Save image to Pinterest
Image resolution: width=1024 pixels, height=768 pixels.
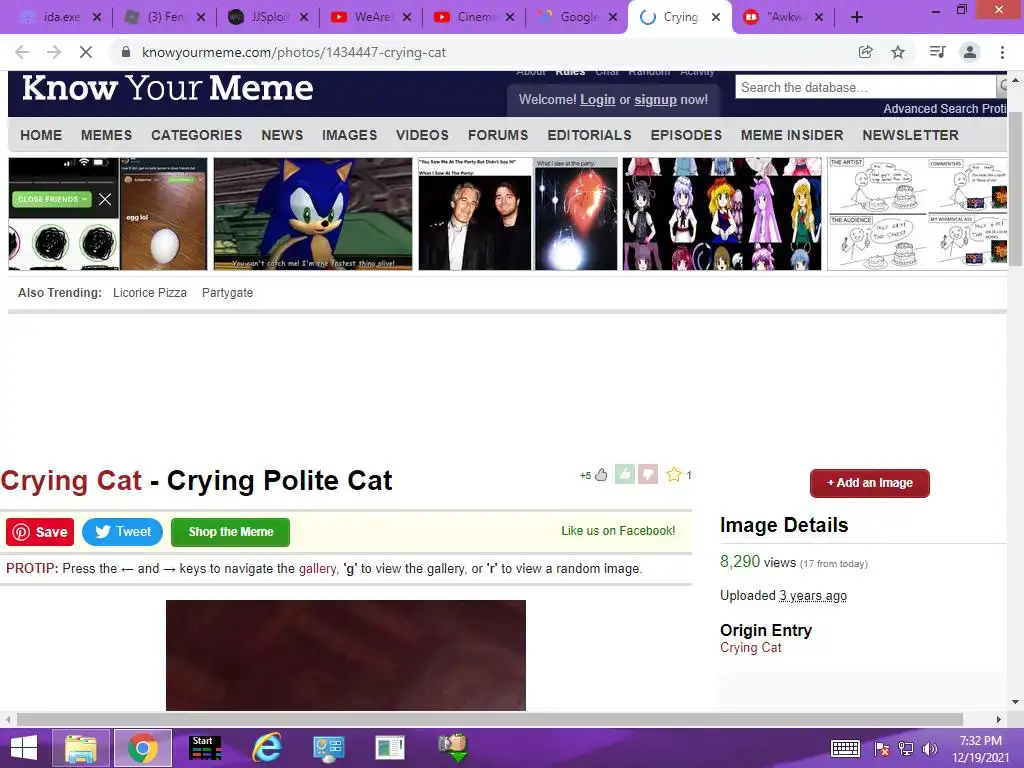point(40,532)
